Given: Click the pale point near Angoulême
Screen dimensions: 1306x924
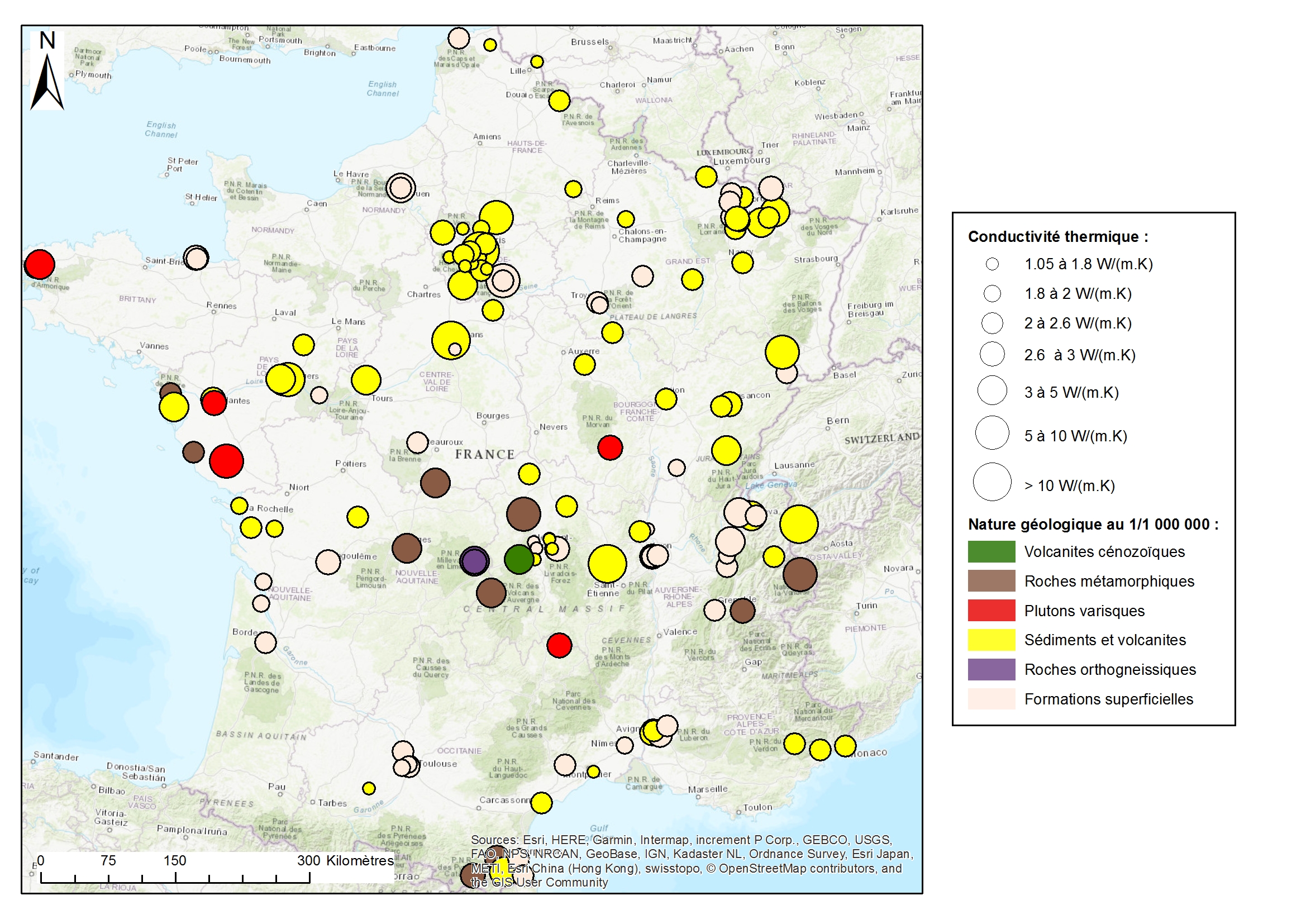Looking at the screenshot, I should 328,562.
